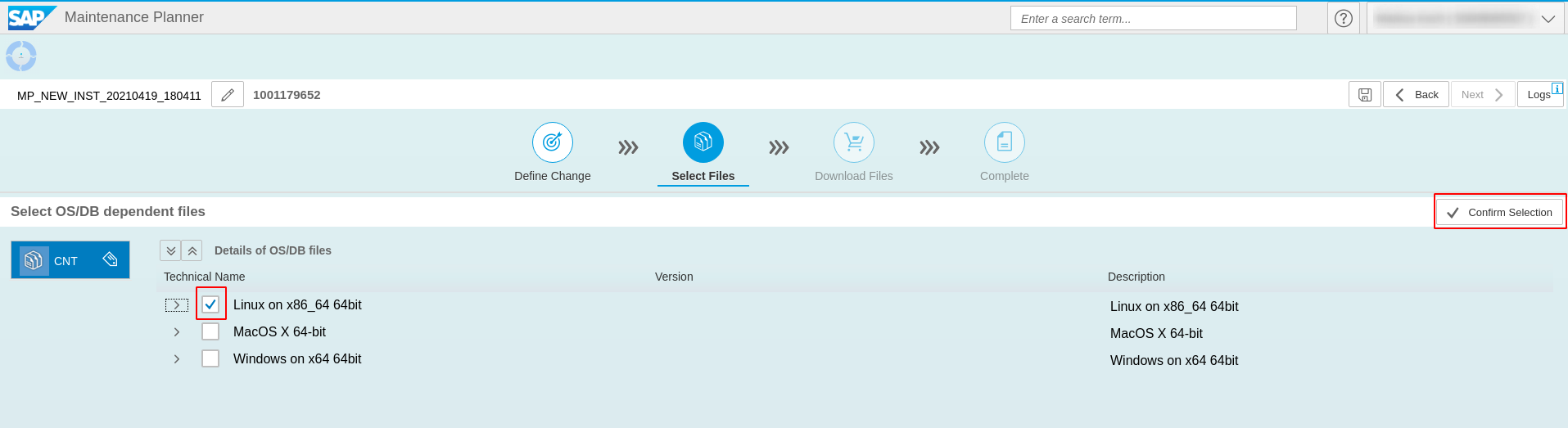
Task: Select the Complete step icon
Action: pyautogui.click(x=1005, y=142)
